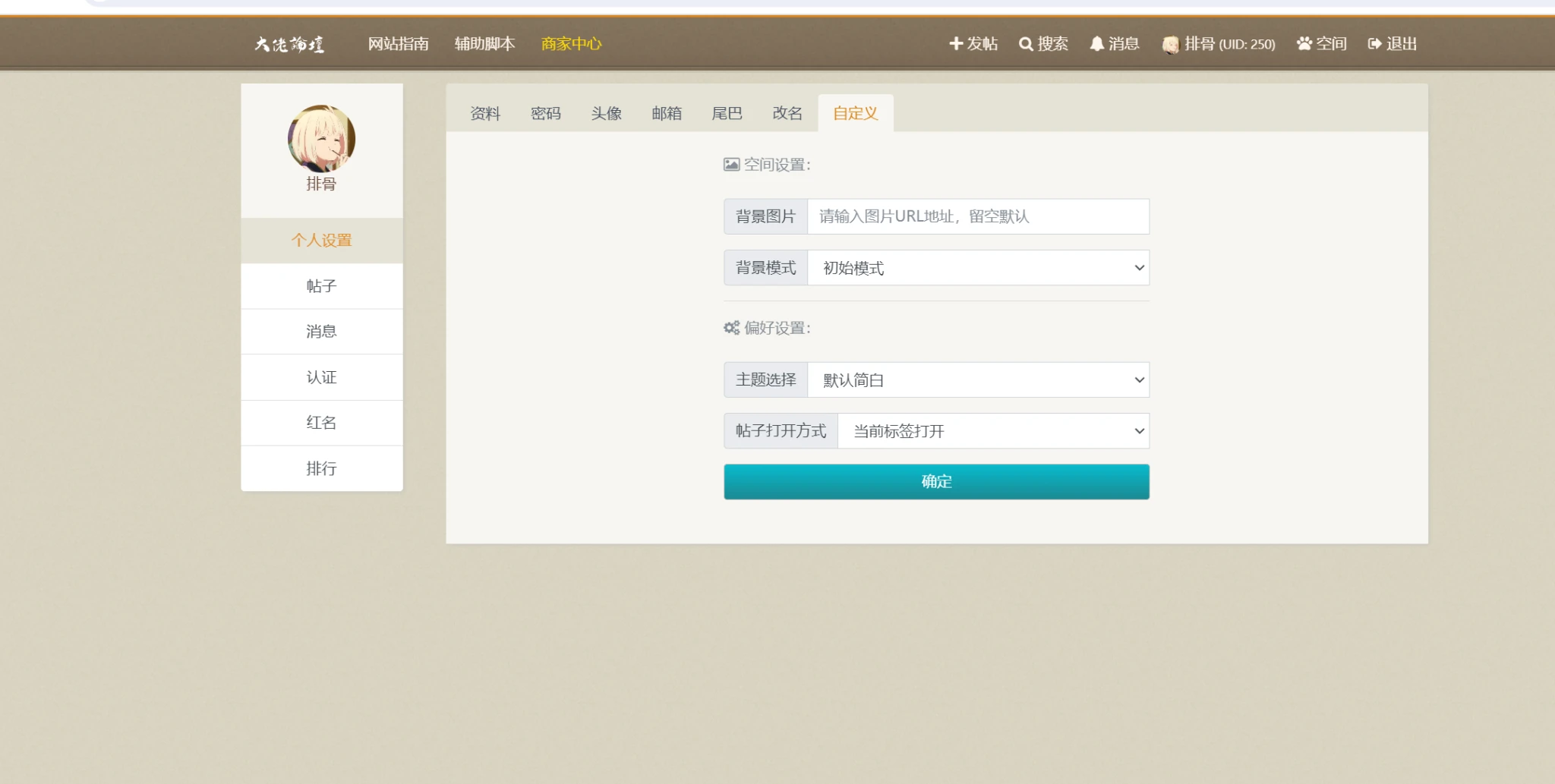Switch to the 头像 tab
1555x784 pixels.
(x=606, y=114)
